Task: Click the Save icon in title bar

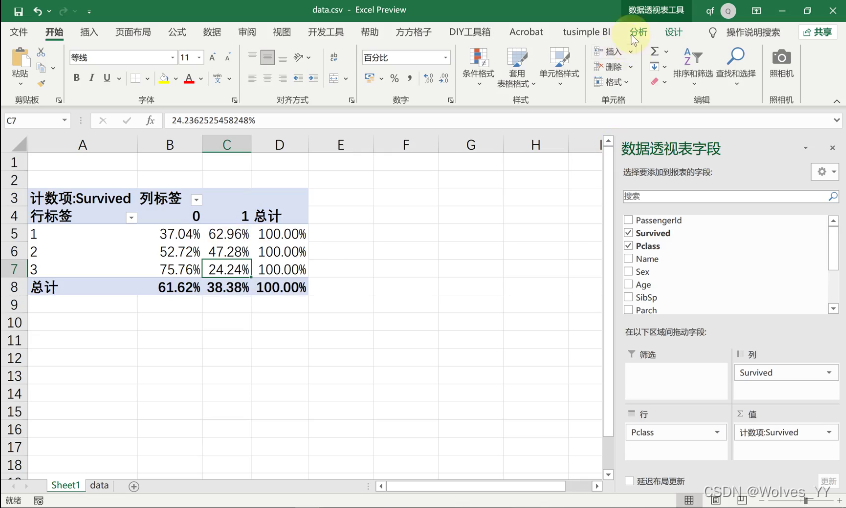Action: coord(18,11)
